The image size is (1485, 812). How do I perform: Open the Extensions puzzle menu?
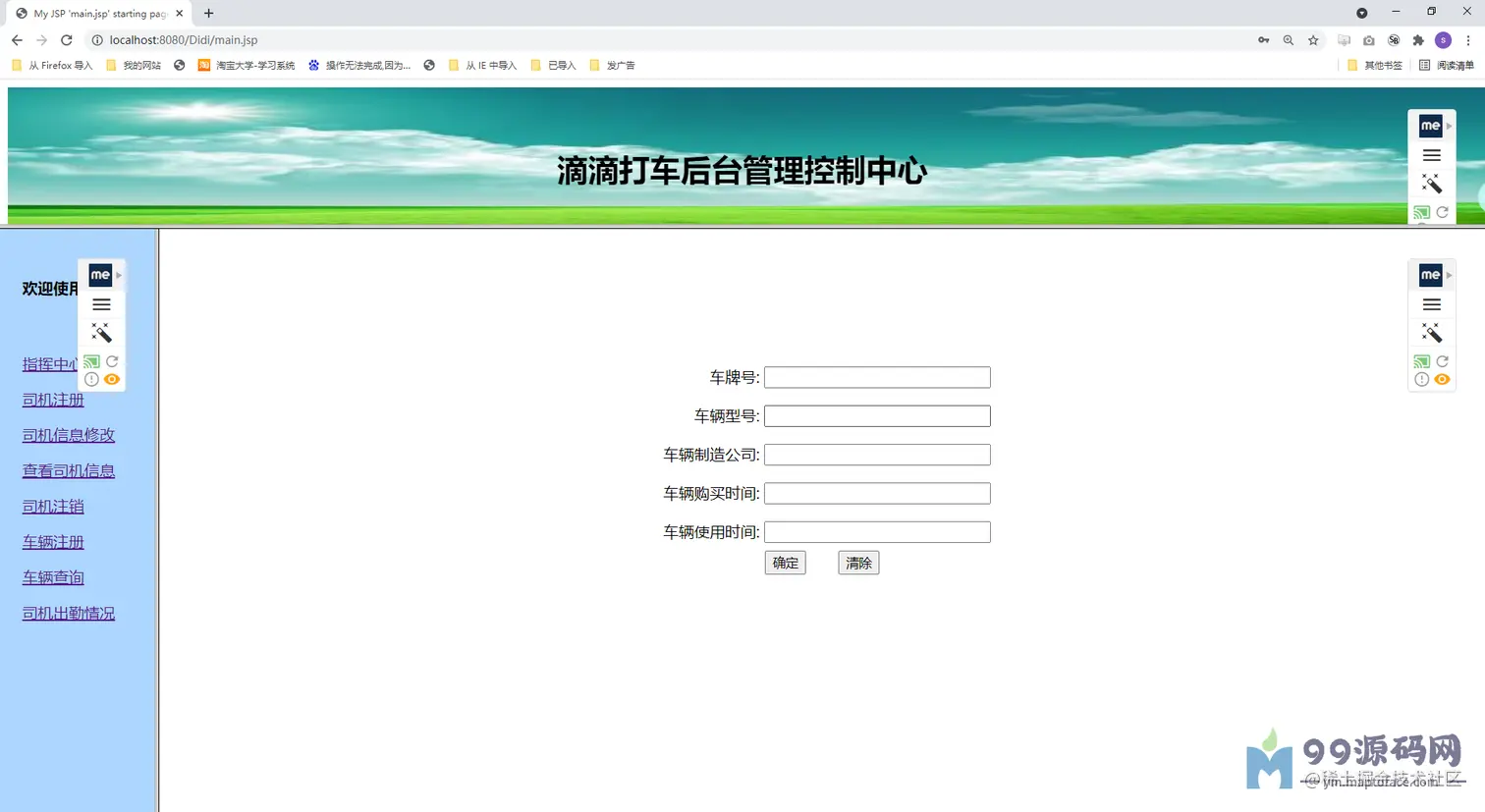1418,40
